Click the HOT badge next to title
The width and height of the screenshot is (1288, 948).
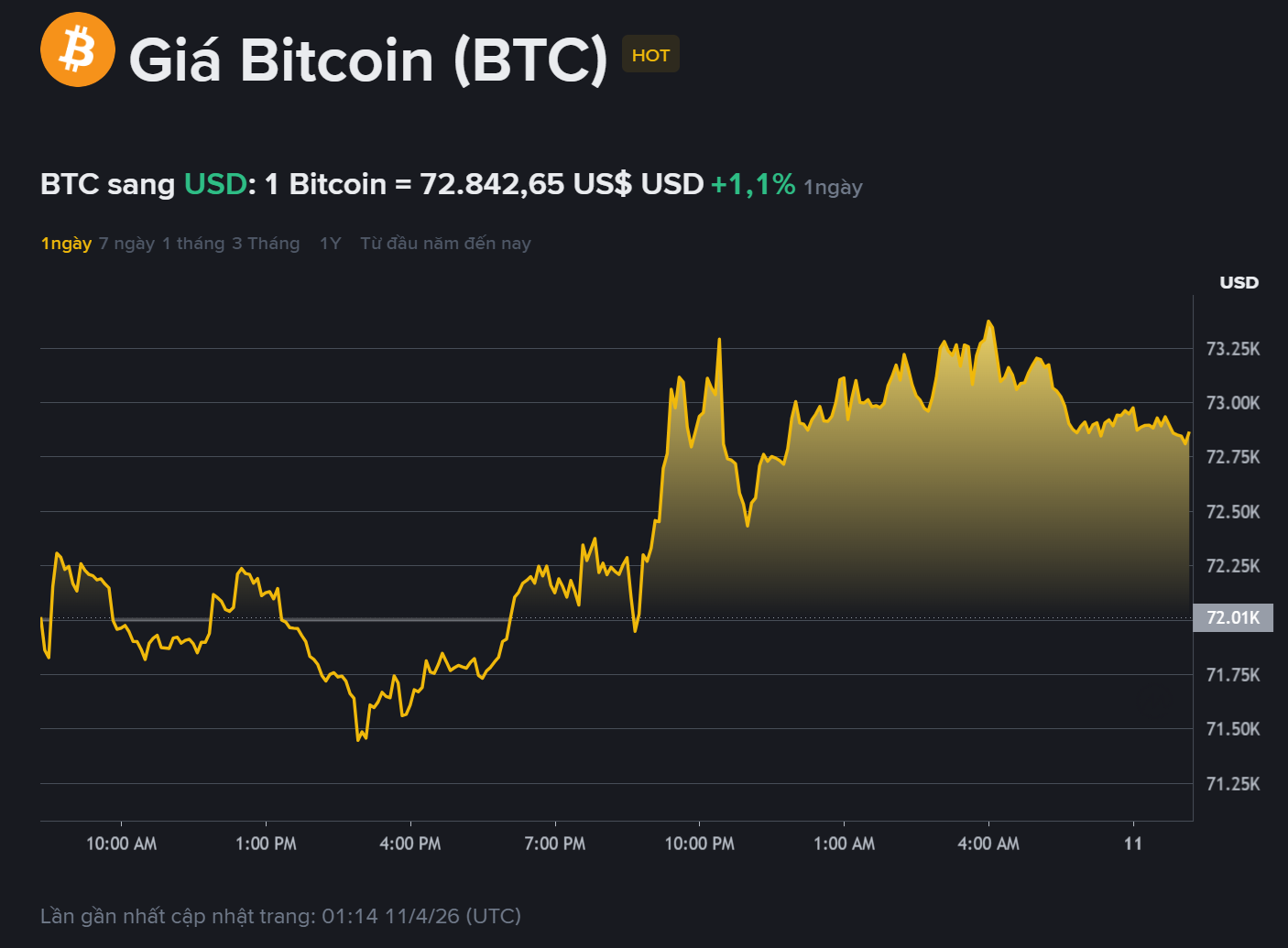click(x=650, y=55)
